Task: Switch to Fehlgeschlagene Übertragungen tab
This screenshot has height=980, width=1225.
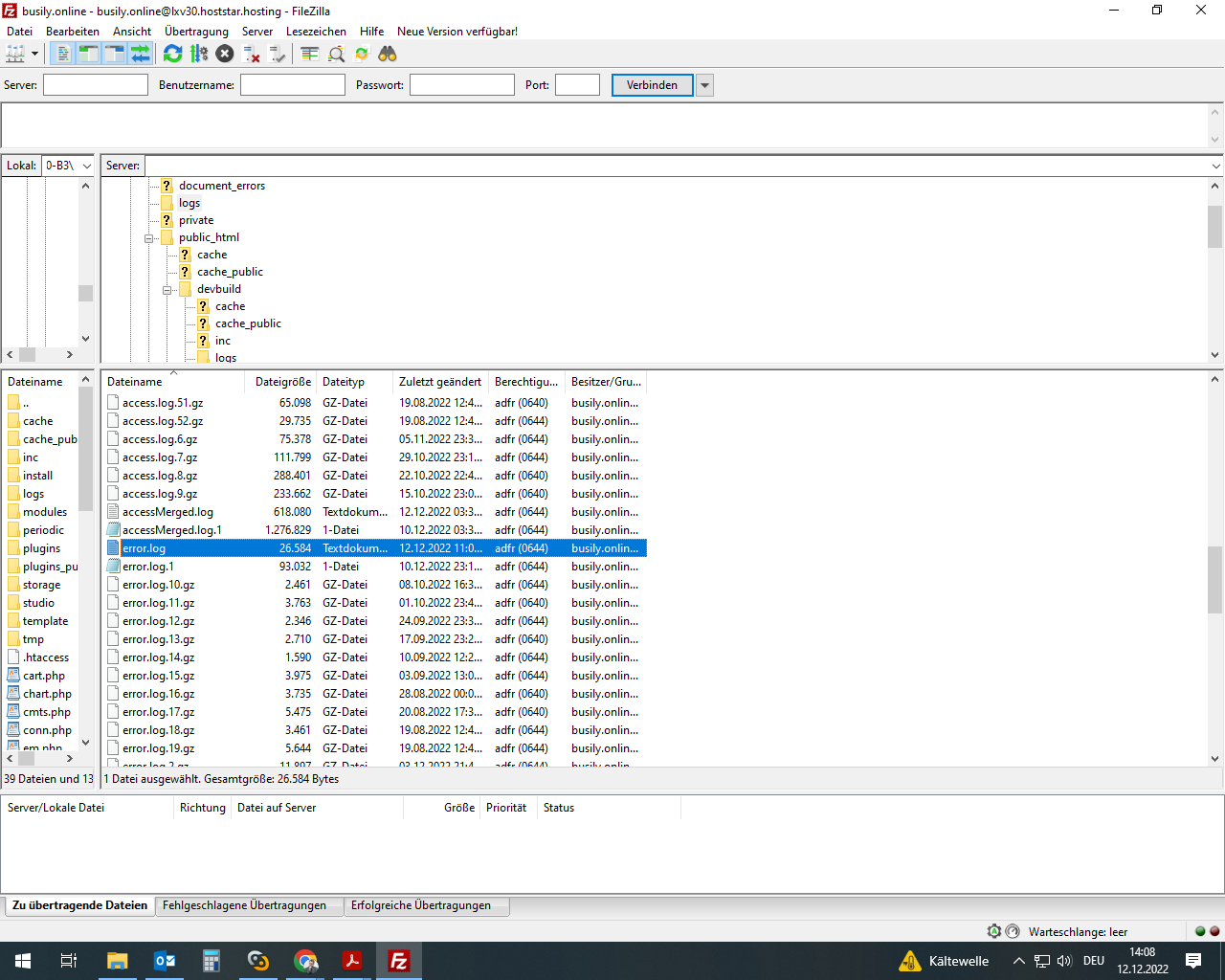Action: click(x=244, y=905)
